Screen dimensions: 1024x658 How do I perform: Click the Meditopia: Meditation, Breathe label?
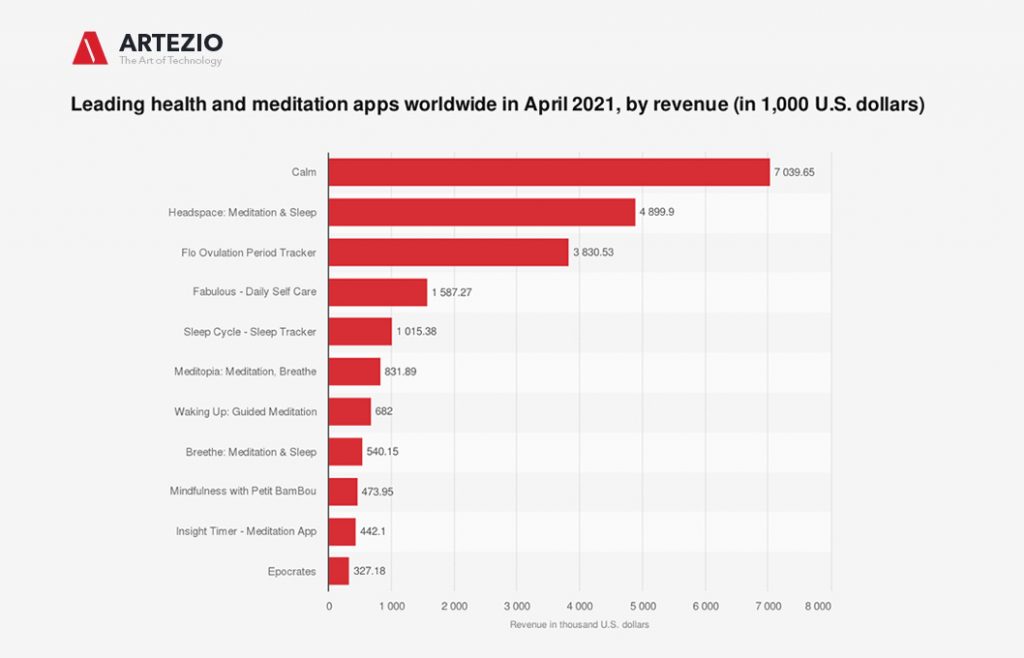coord(245,372)
